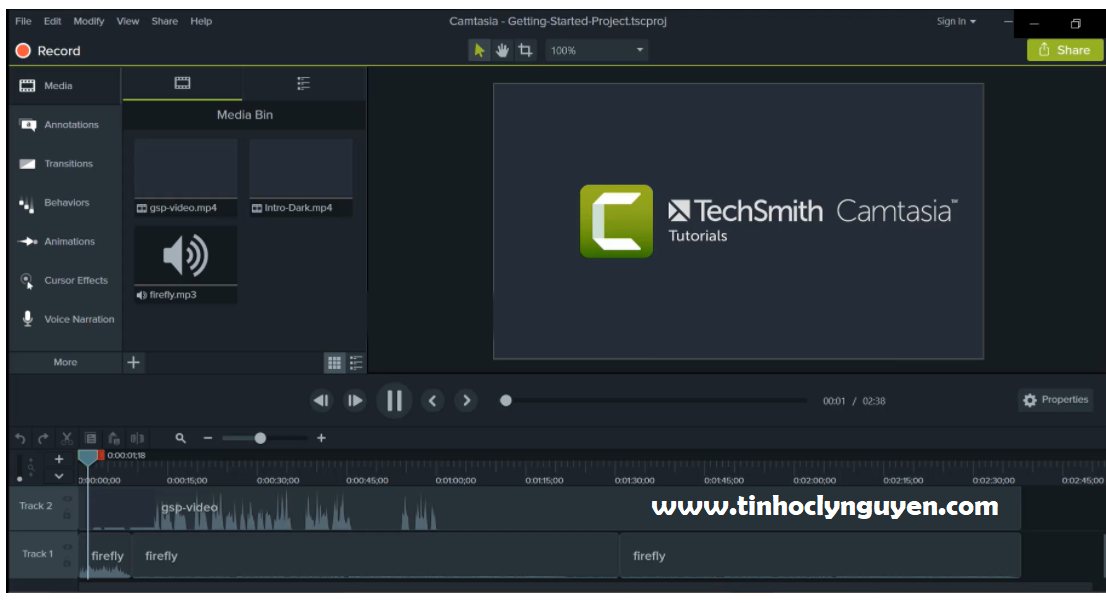Switch to the Library list tab
The height and width of the screenshot is (603, 1106).
[x=303, y=83]
